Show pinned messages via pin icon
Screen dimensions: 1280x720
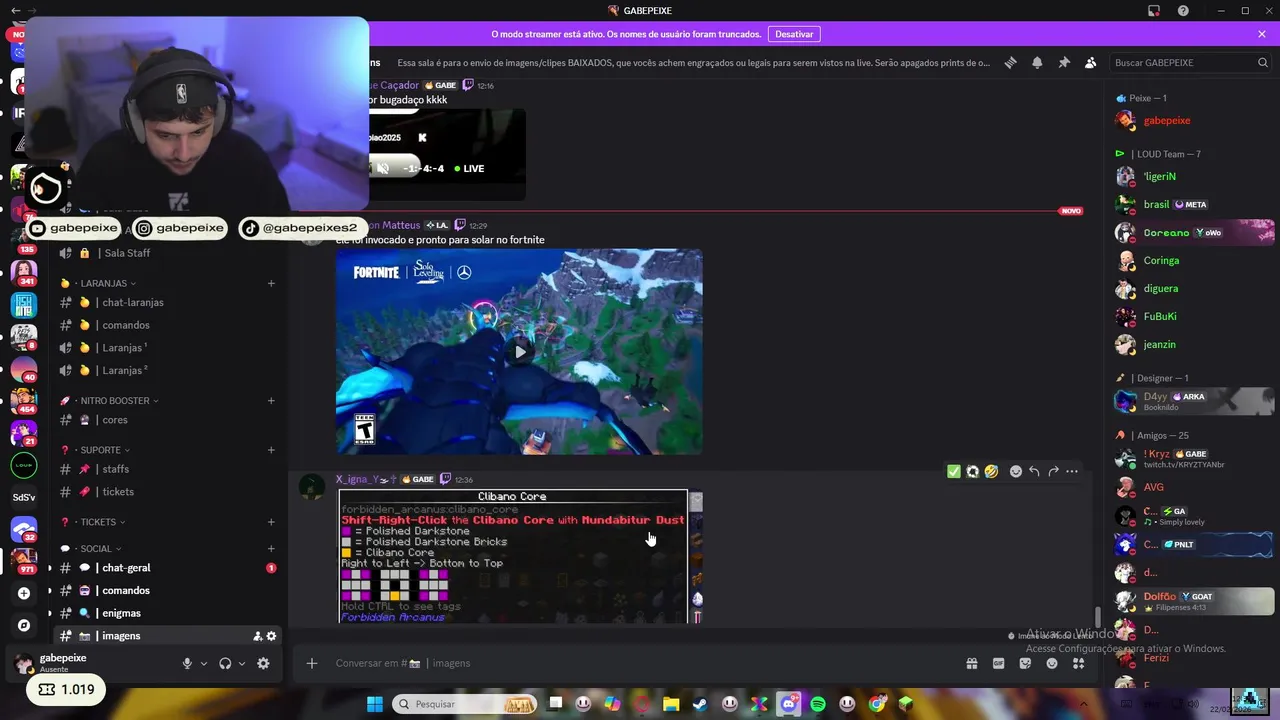[x=1064, y=62]
